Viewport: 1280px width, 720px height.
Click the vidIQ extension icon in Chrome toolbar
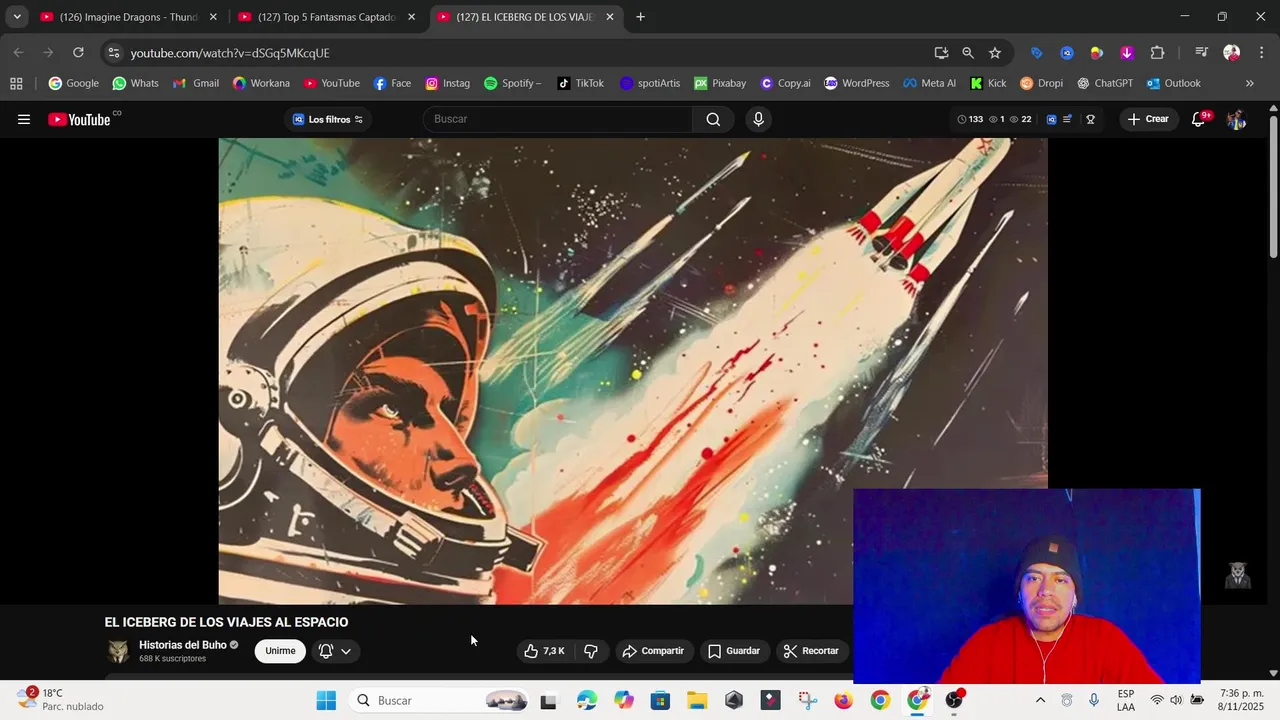(1067, 53)
